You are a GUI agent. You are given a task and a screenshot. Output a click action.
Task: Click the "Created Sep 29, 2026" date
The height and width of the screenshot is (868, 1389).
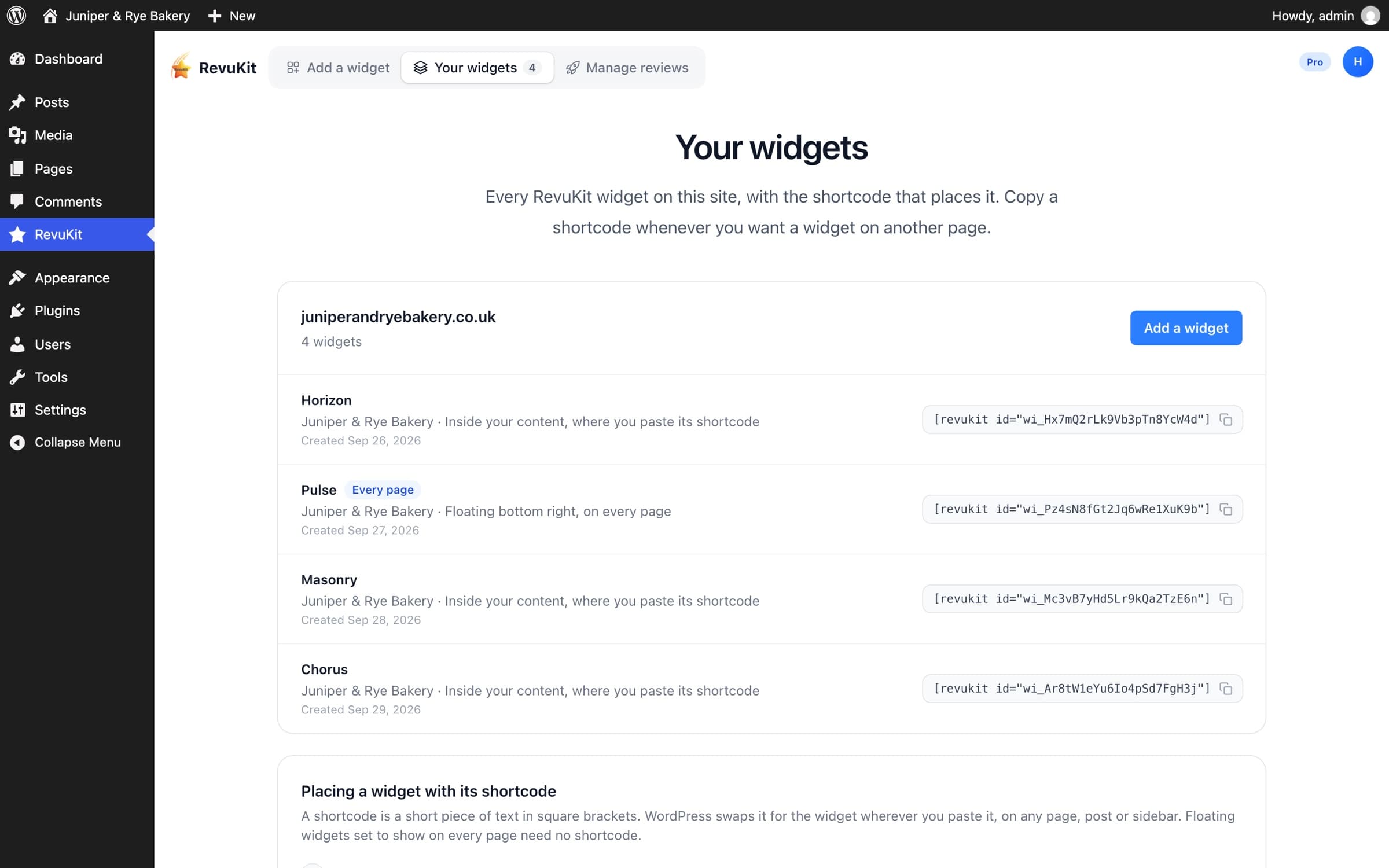(361, 709)
